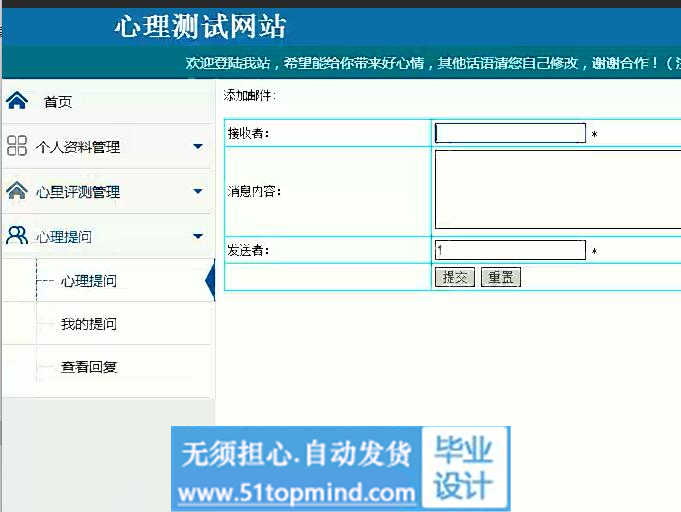Click inside the 消息内容 text area
The height and width of the screenshot is (512, 681).
(558, 190)
